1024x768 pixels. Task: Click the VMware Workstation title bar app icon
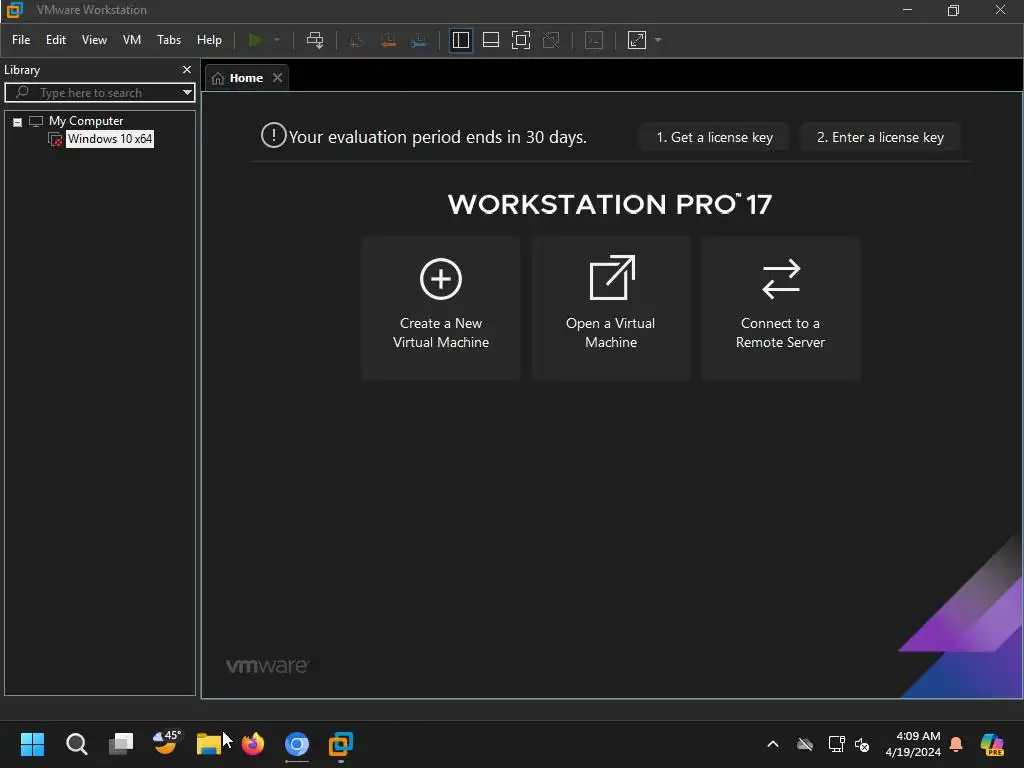tap(14, 10)
